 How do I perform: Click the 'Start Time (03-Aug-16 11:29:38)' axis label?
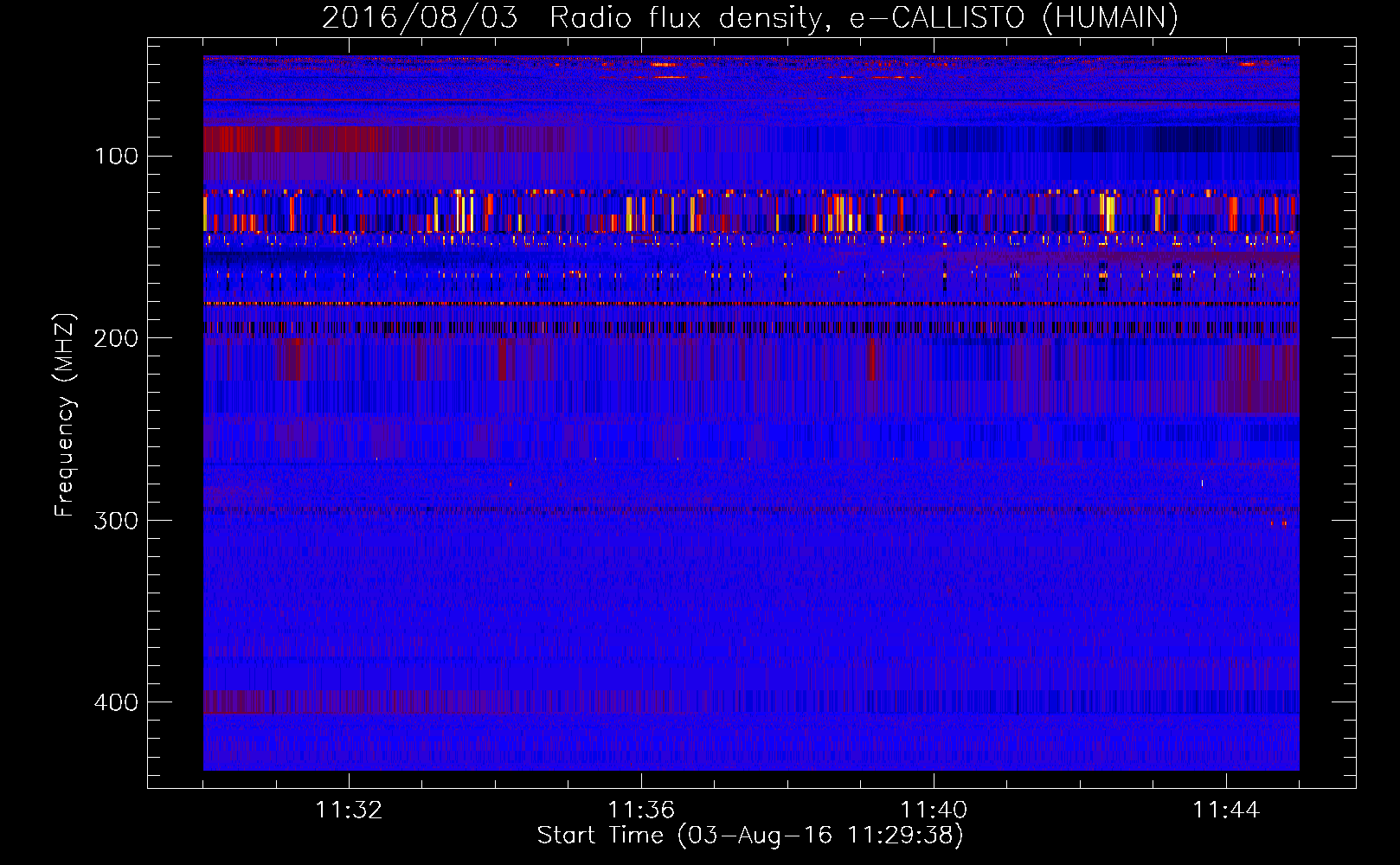750,836
